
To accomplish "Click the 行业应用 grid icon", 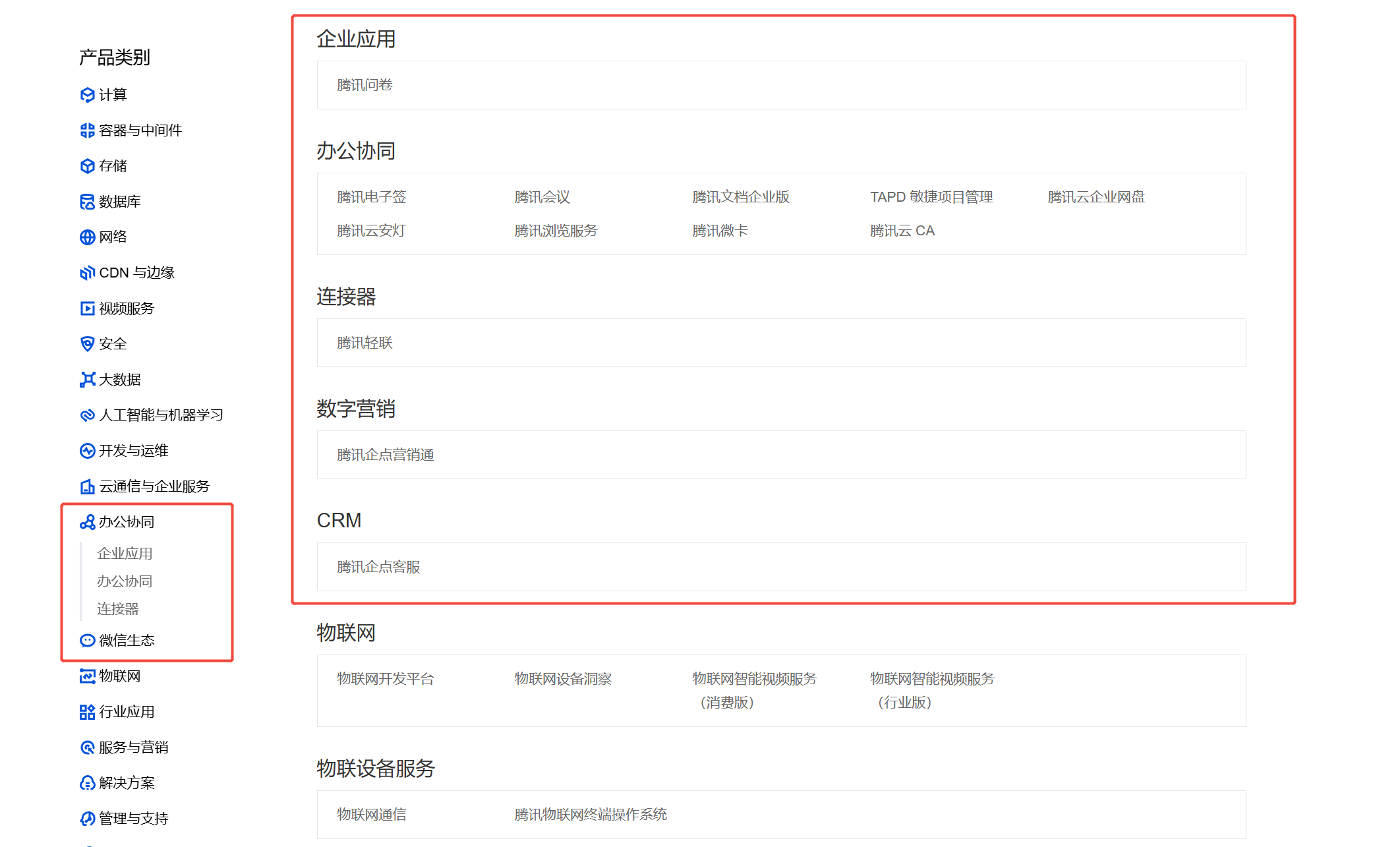I will pos(87,712).
